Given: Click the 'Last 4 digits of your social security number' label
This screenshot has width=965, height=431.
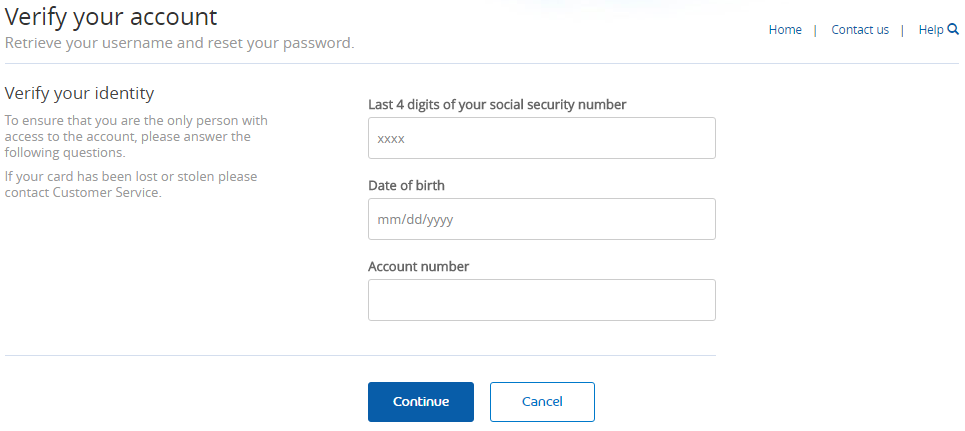Looking at the screenshot, I should pos(497,105).
